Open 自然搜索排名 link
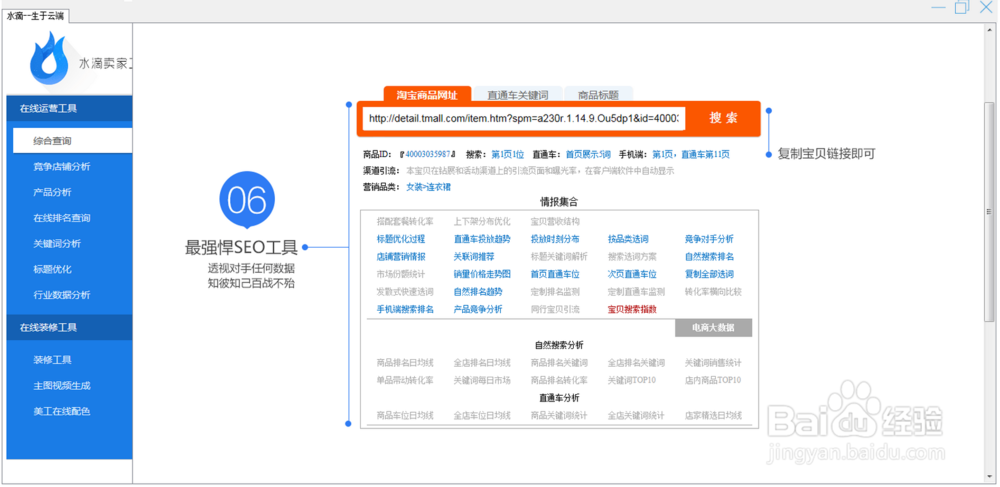Screen dimensions: 1000x487 709,257
